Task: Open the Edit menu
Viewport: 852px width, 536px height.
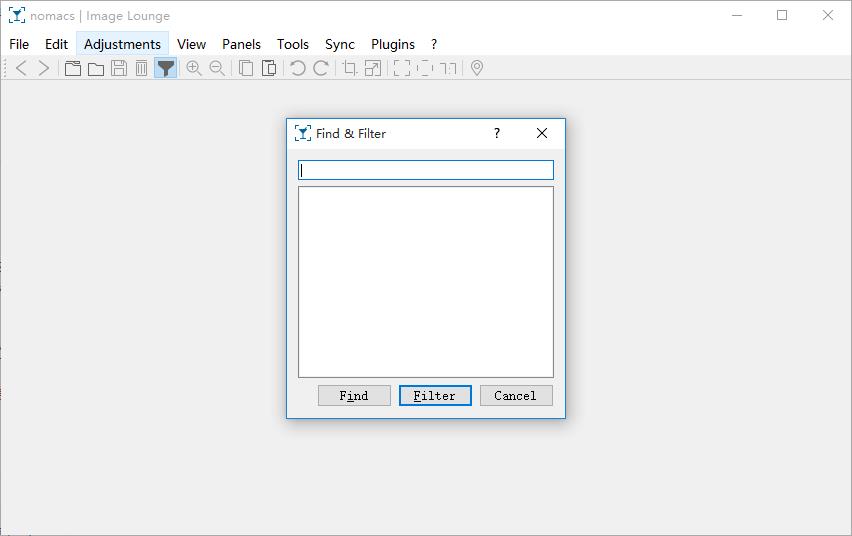Action: tap(57, 44)
